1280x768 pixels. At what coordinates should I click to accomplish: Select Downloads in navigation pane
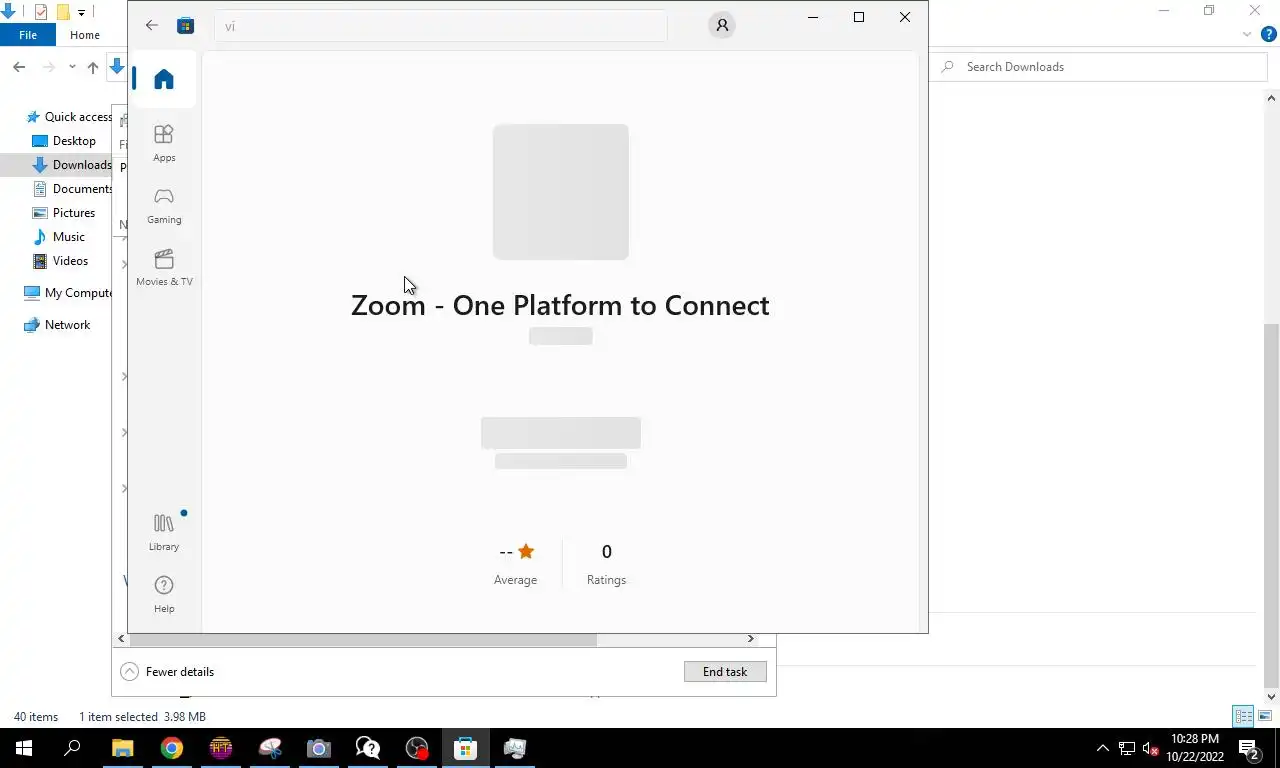(72, 165)
